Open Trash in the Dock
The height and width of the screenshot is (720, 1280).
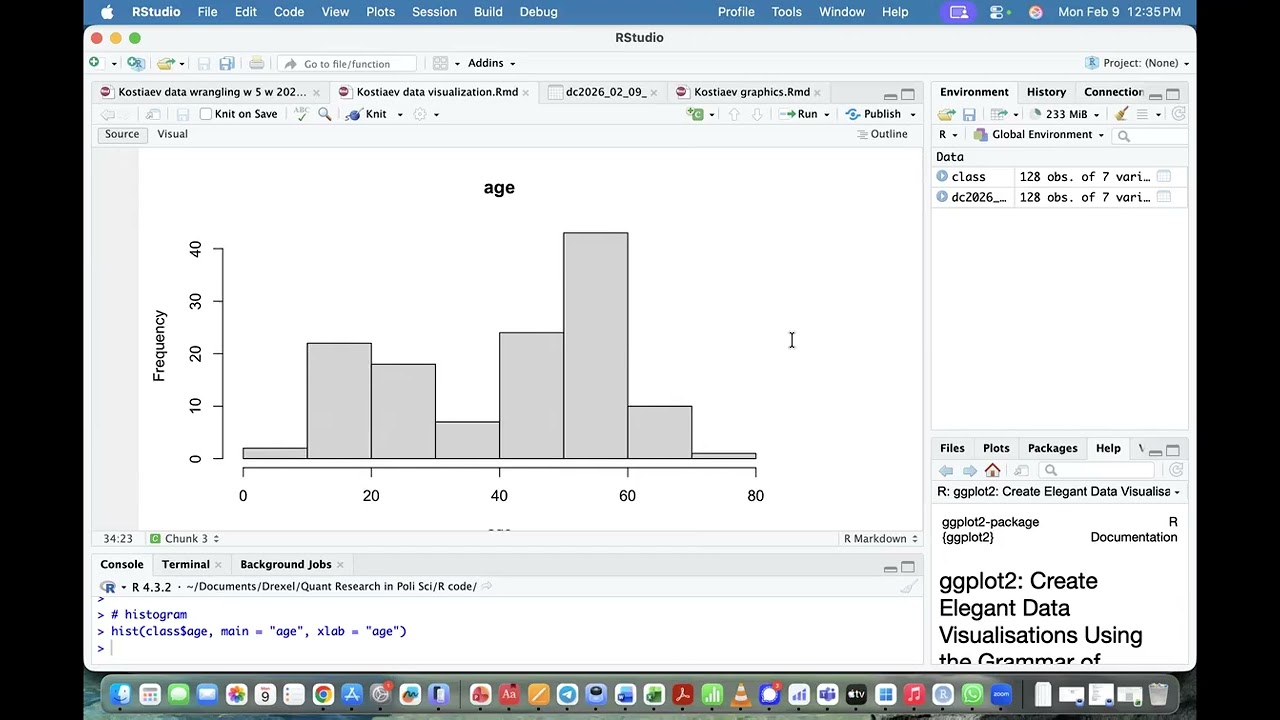point(1157,694)
